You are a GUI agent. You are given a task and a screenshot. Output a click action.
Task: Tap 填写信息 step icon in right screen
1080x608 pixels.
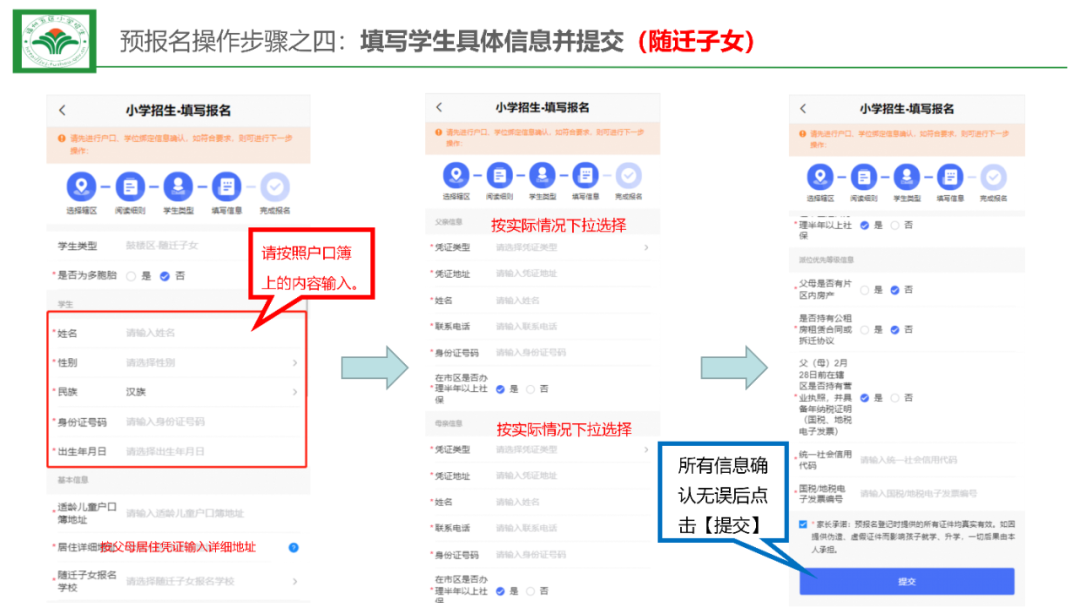950,177
